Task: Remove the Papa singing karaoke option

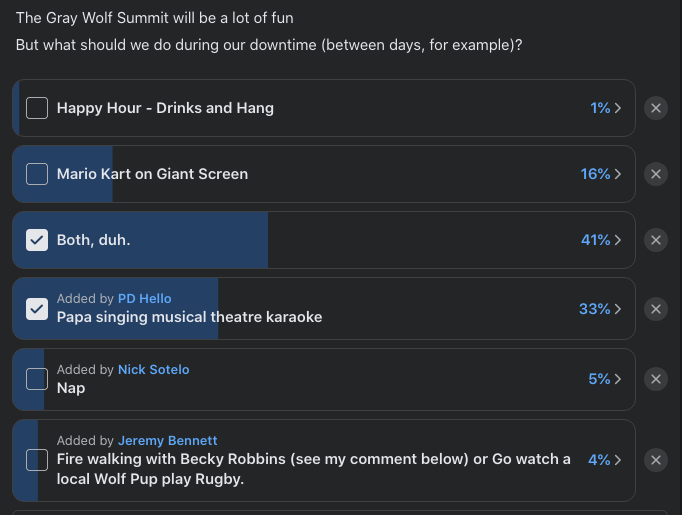Action: pyautogui.click(x=656, y=309)
